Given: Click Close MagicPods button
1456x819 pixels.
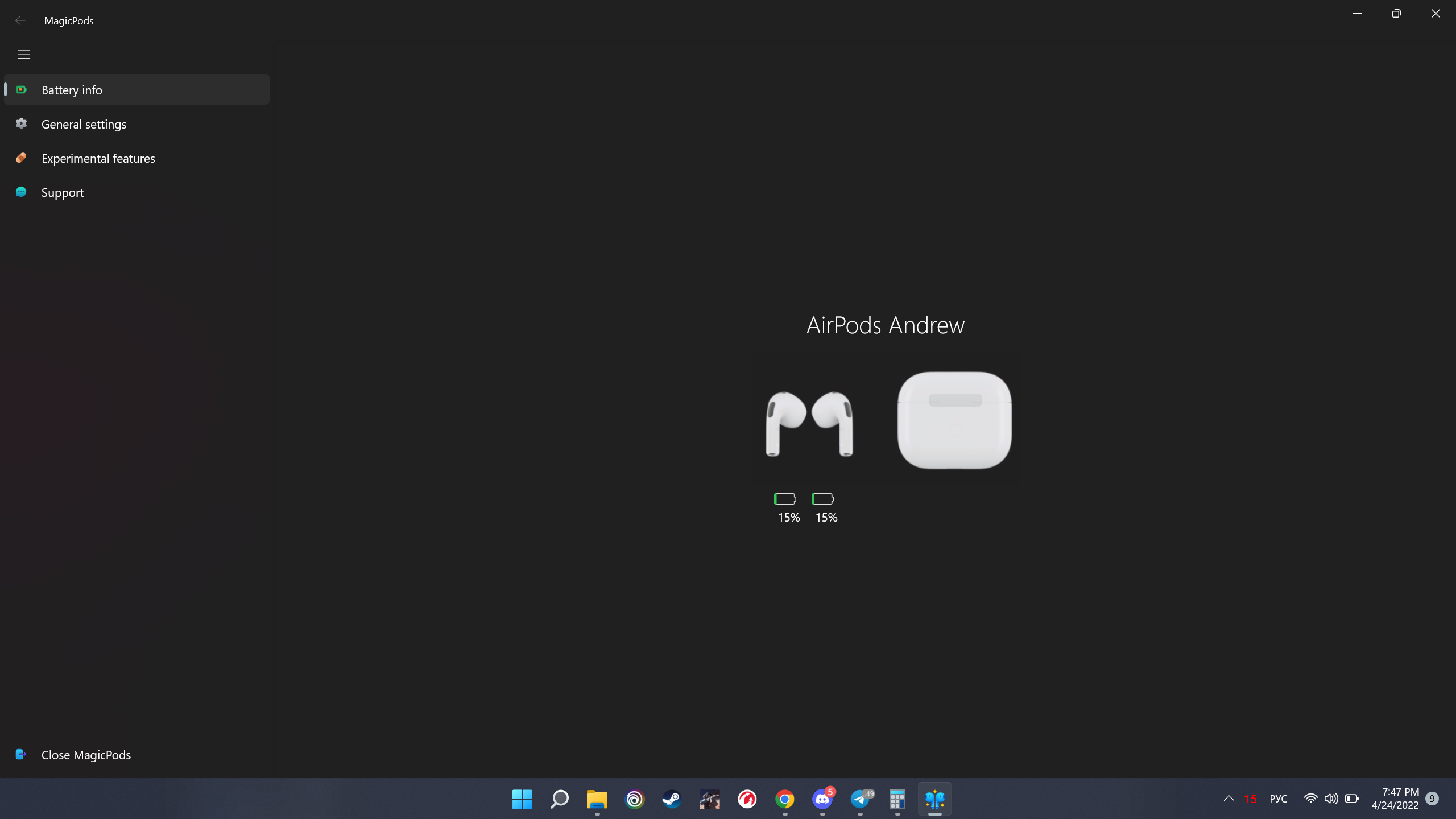Looking at the screenshot, I should tap(85, 755).
